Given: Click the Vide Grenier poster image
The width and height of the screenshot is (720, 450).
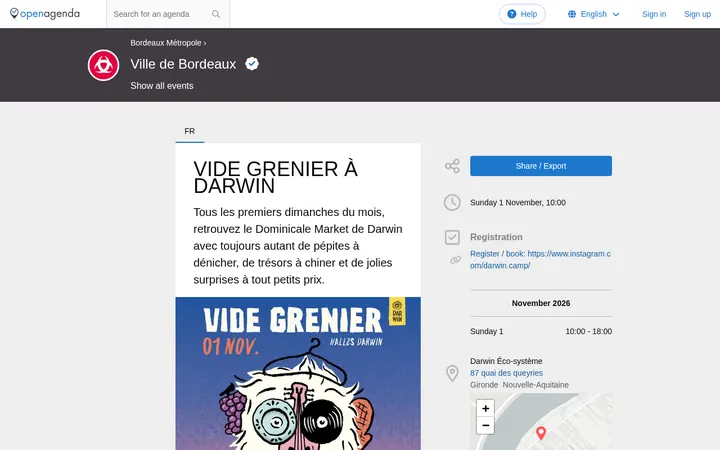Looking at the screenshot, I should [x=298, y=373].
